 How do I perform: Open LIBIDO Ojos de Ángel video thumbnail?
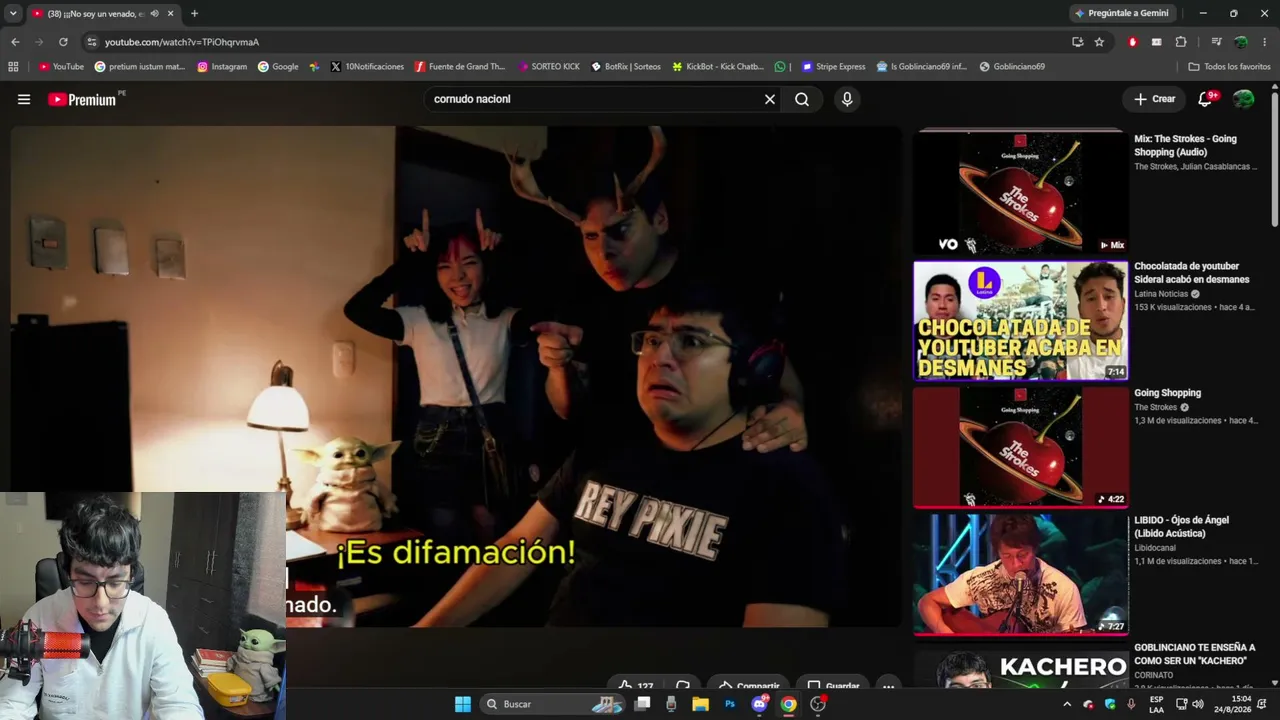pyautogui.click(x=1020, y=574)
